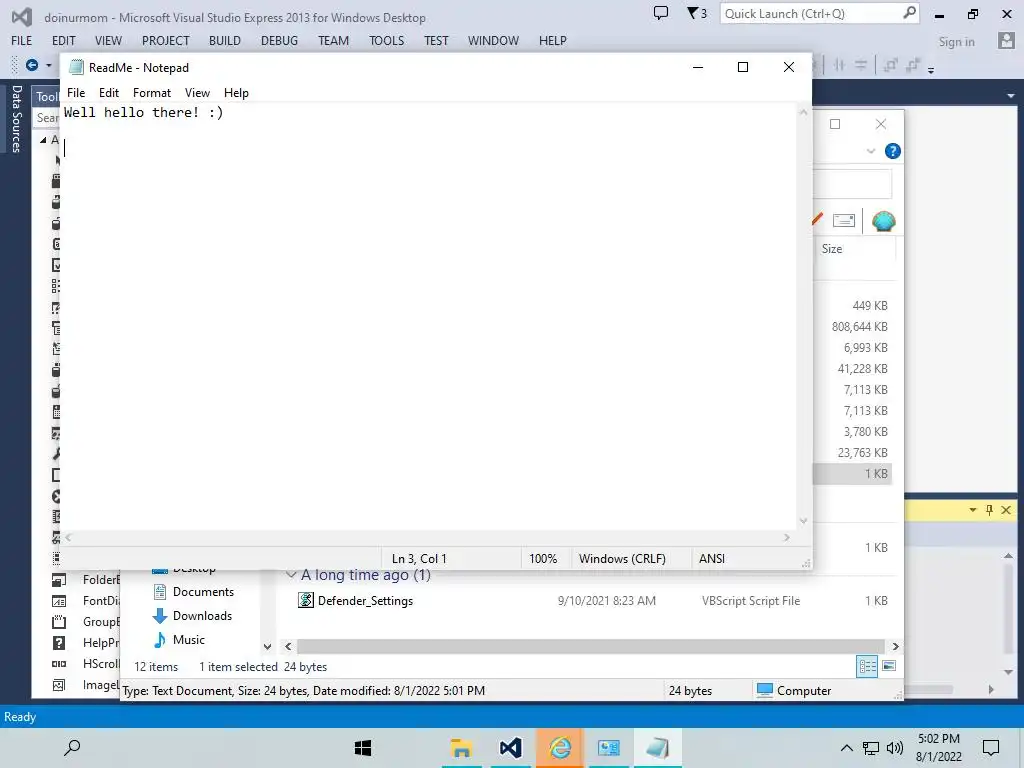Open the Notepad Help menu

click(236, 93)
